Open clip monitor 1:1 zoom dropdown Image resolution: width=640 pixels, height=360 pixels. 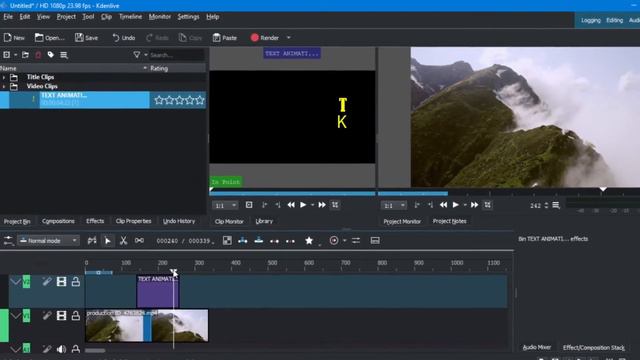point(225,205)
